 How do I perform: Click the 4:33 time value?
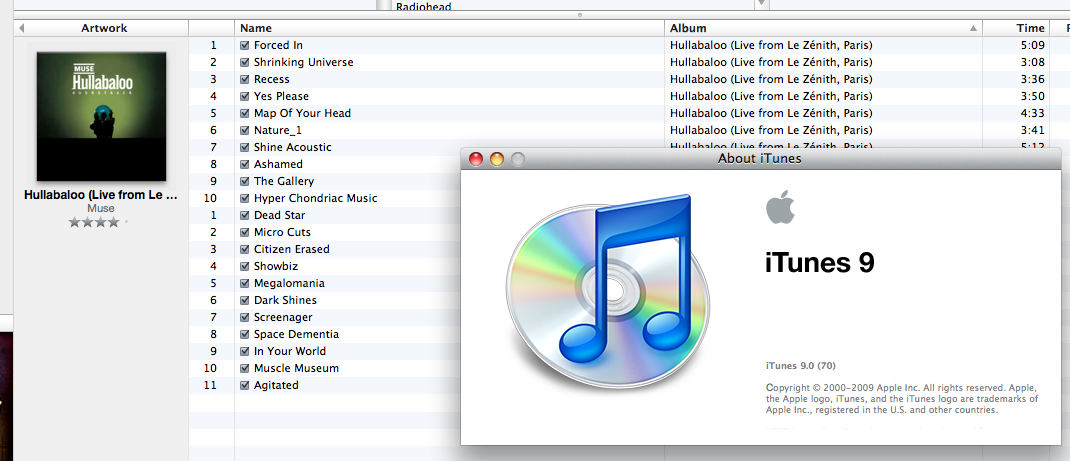[x=1032, y=113]
